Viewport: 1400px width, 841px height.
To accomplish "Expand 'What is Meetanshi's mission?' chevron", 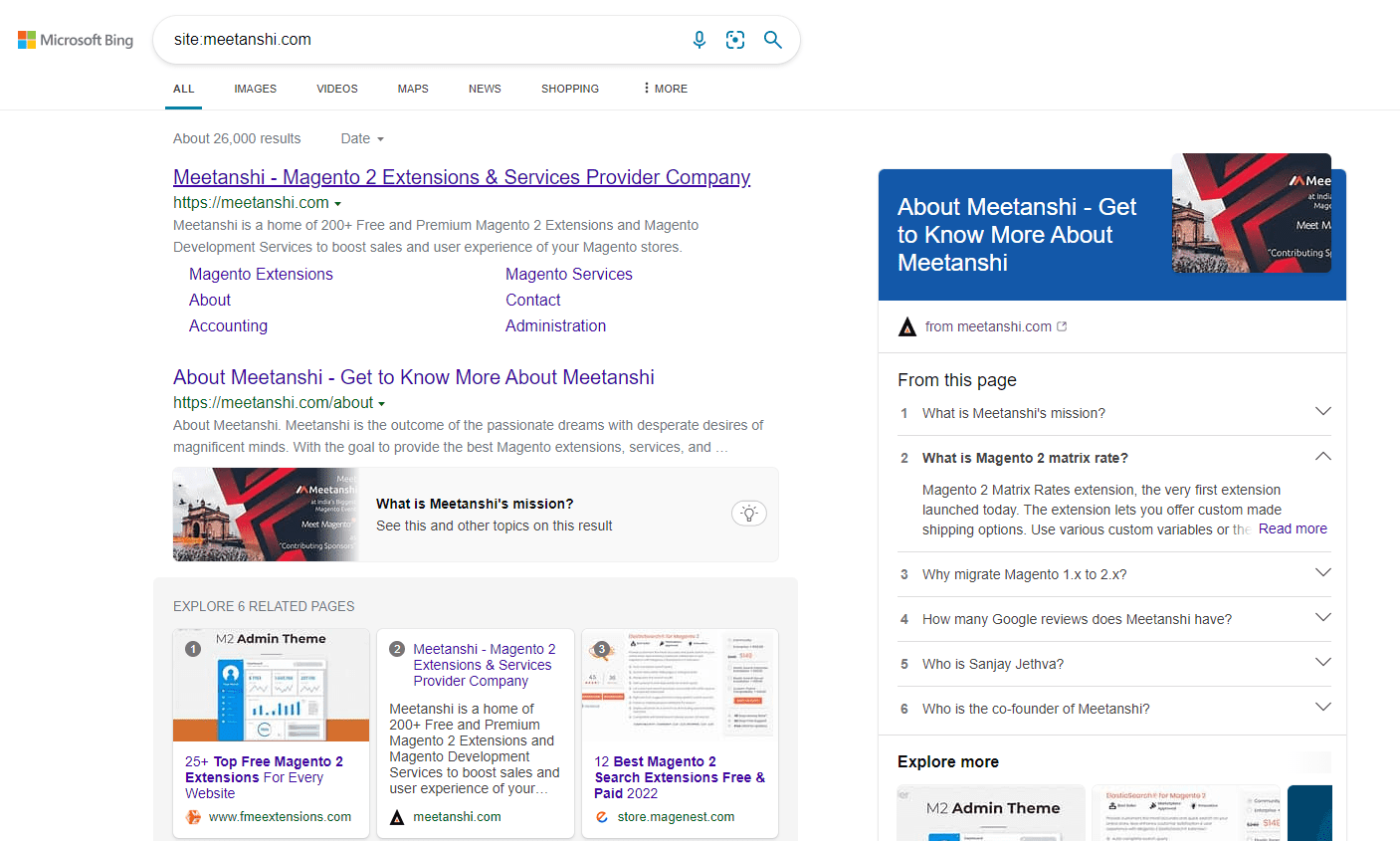I will click(1323, 410).
